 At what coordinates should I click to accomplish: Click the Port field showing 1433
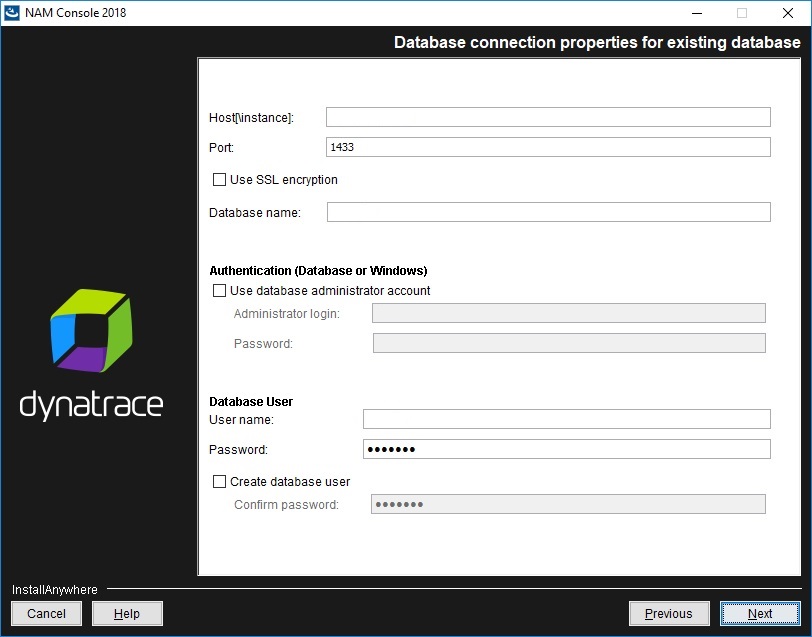(548, 147)
